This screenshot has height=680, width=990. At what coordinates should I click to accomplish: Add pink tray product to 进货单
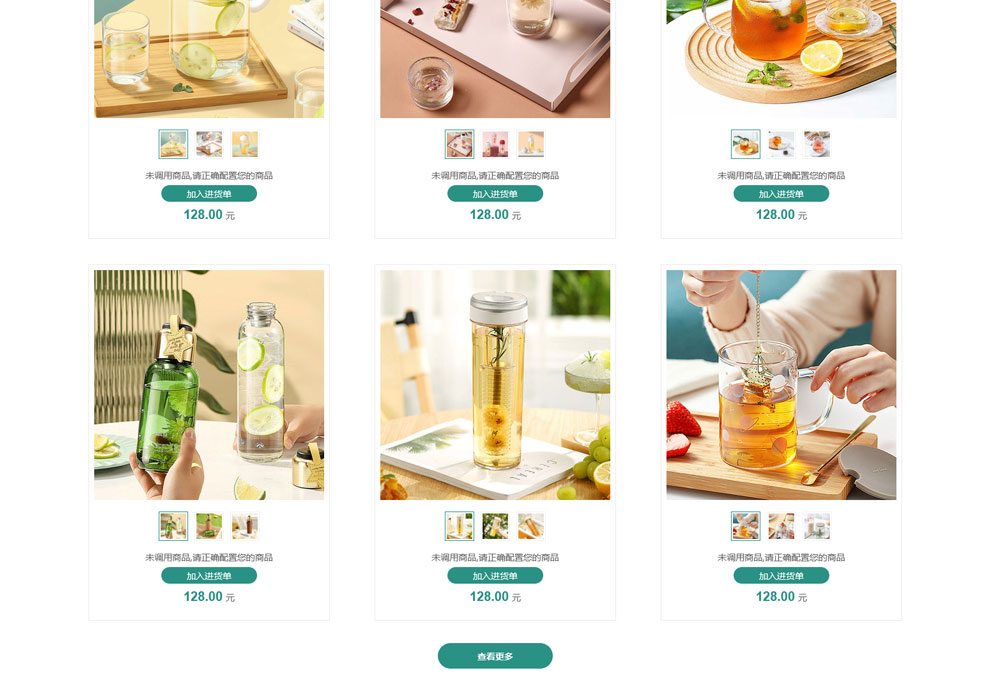click(495, 193)
